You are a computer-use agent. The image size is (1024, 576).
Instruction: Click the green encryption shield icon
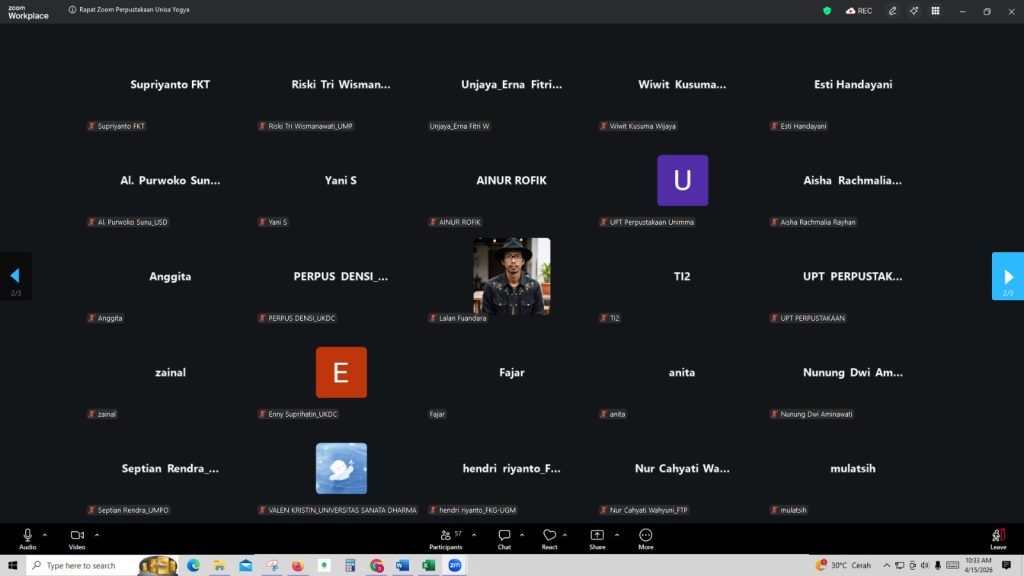(x=827, y=11)
